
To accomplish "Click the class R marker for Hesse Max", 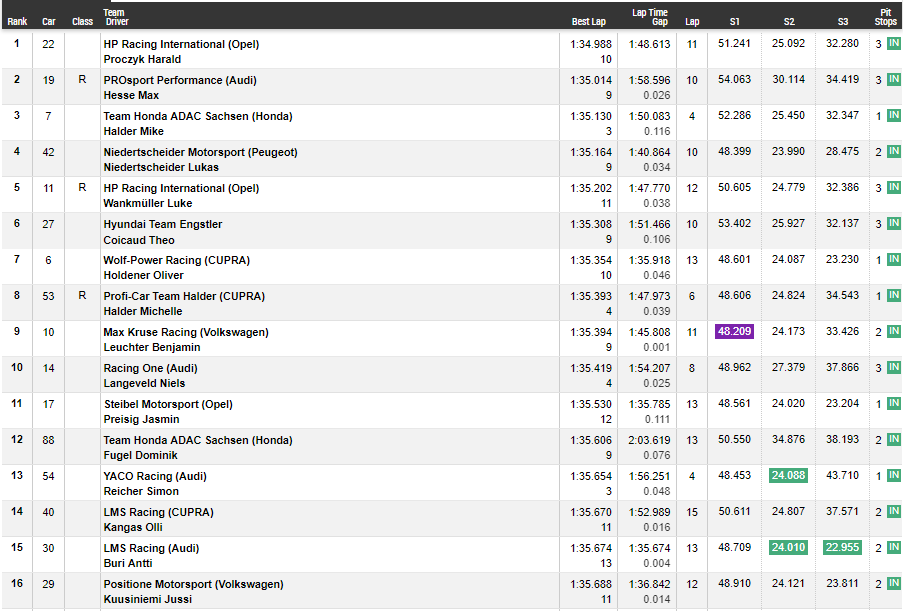I will coord(82,79).
